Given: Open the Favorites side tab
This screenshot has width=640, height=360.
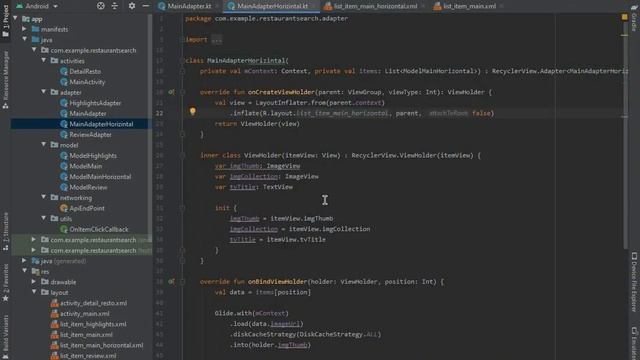Looking at the screenshot, I should click(5, 282).
